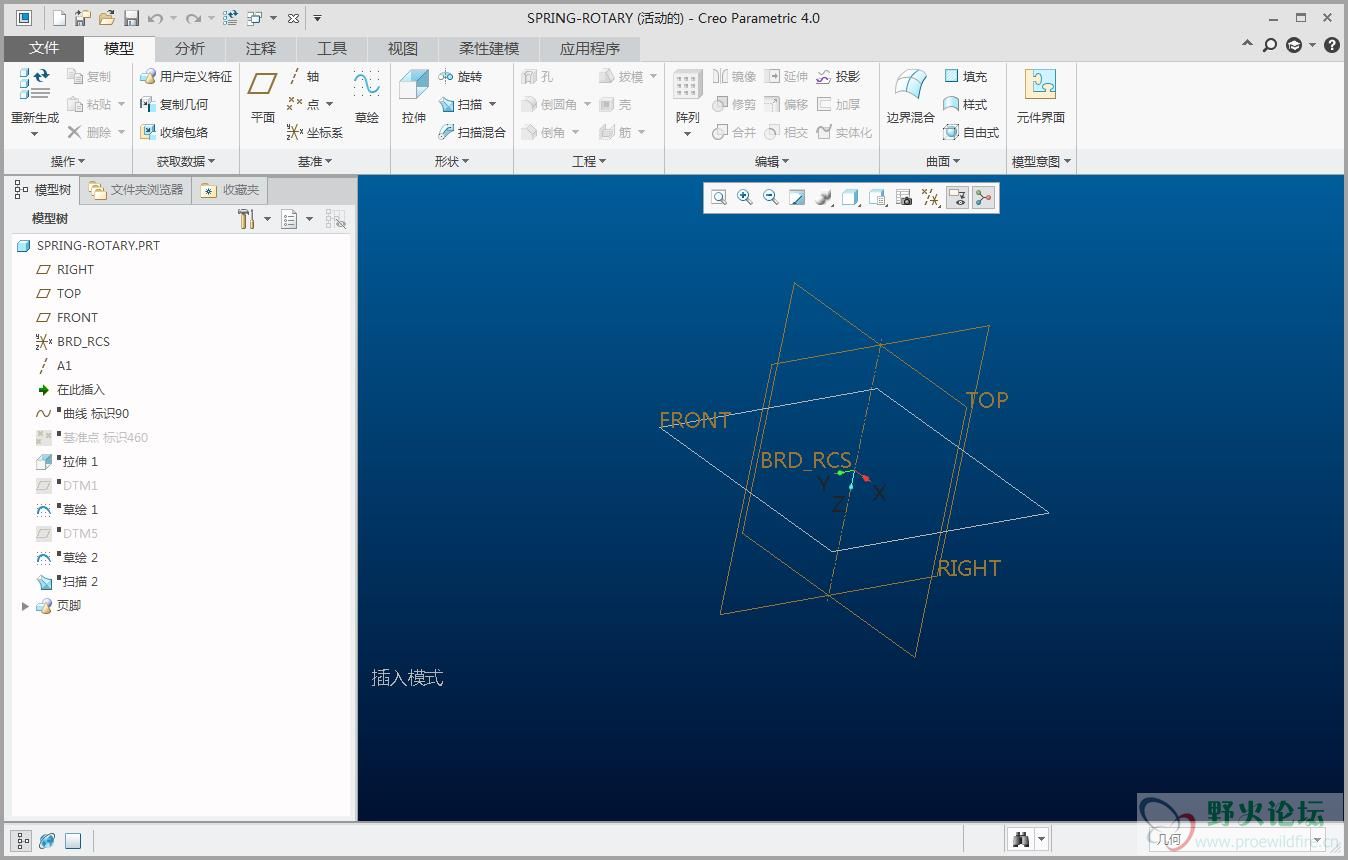
Task: Select the 填充 (Fill) surface tool
Action: pyautogui.click(x=965, y=76)
